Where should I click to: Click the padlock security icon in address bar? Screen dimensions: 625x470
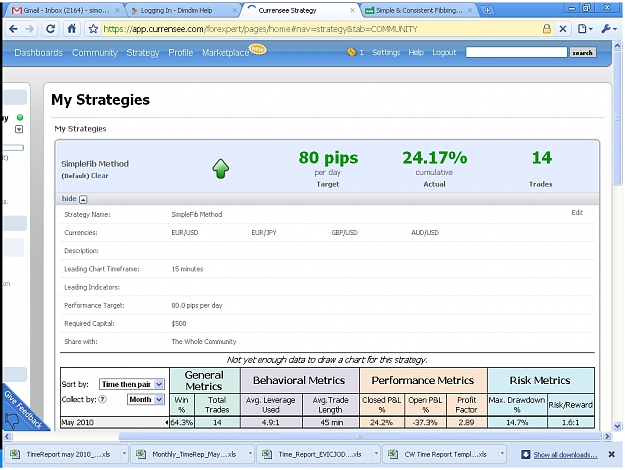tap(547, 29)
